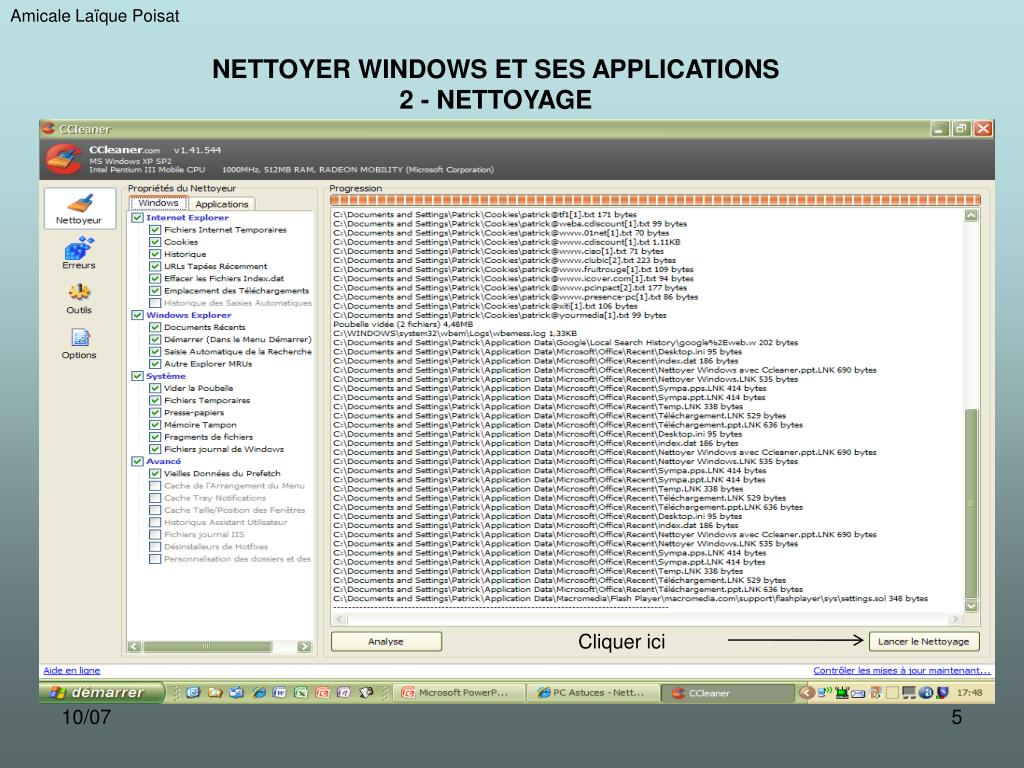
Task: Toggle Démarrer (Dans le Menu Démarrer) checkbox
Action: point(155,340)
